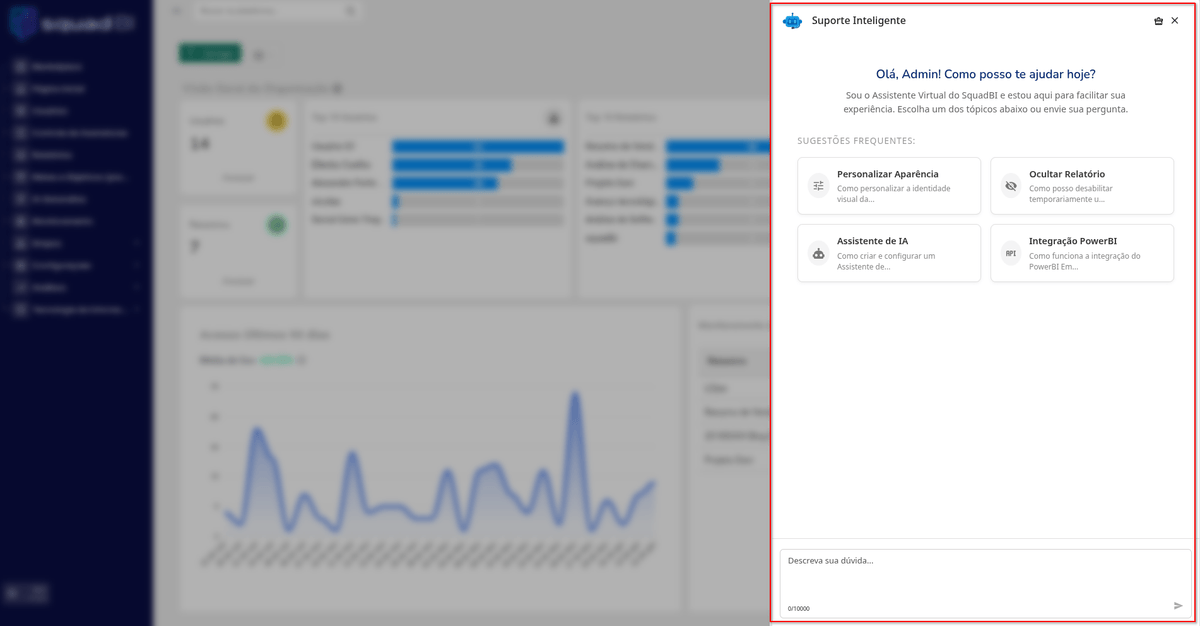
Task: Click the API icon on Integração PowerBI
Action: pos(1011,254)
